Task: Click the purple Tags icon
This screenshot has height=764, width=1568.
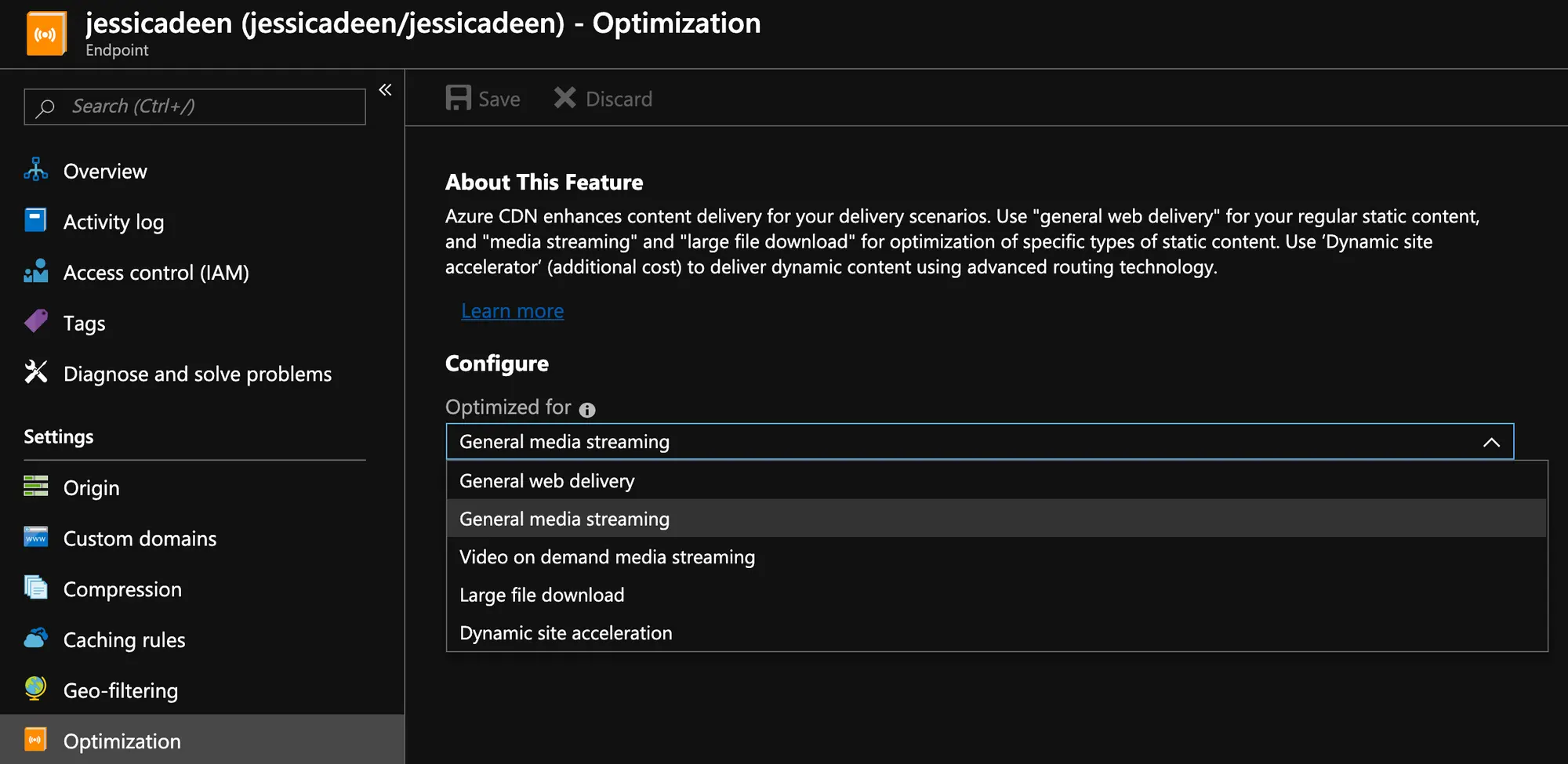Action: [x=36, y=321]
